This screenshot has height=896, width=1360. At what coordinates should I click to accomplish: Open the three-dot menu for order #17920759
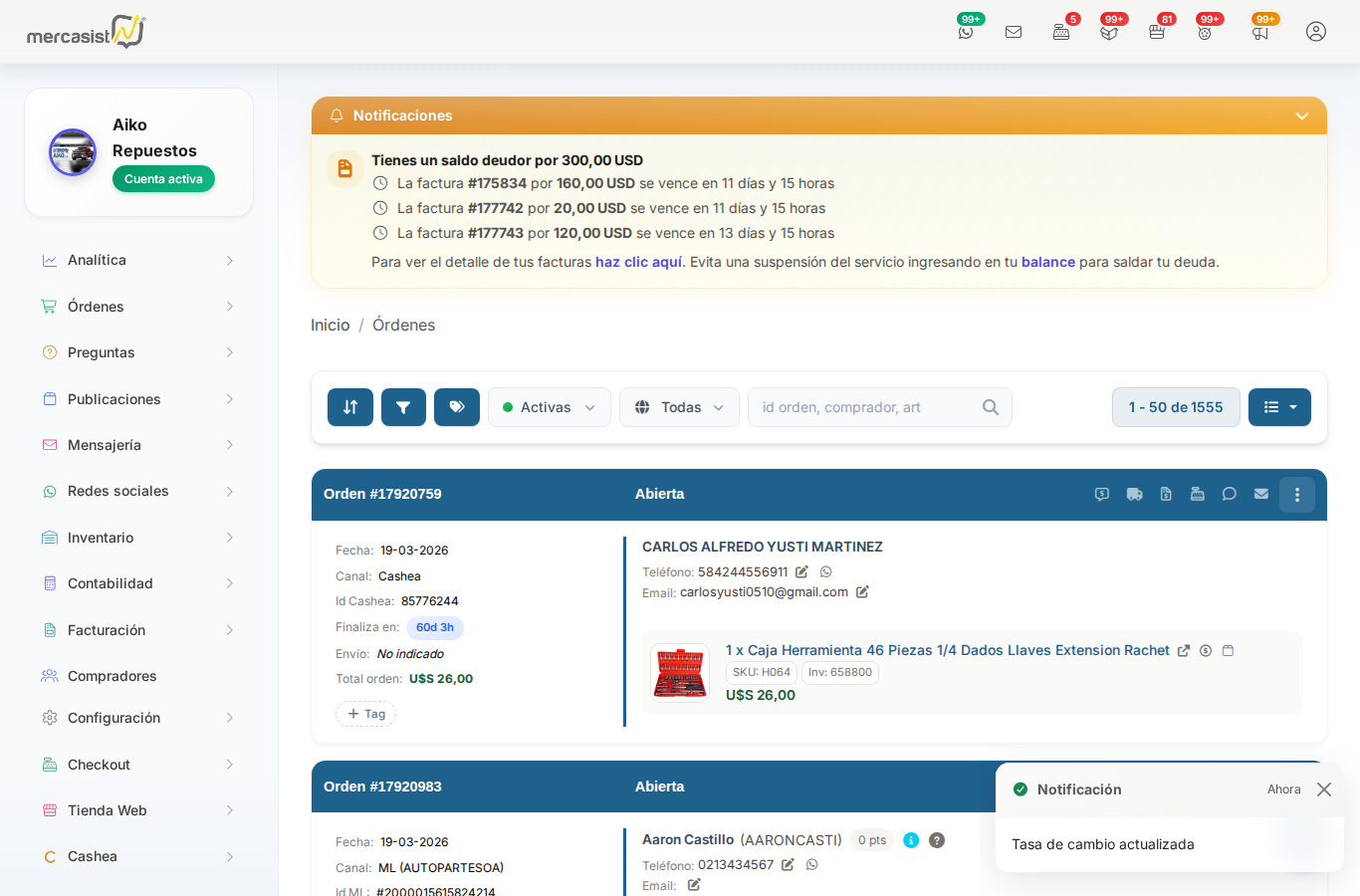[x=1296, y=495]
